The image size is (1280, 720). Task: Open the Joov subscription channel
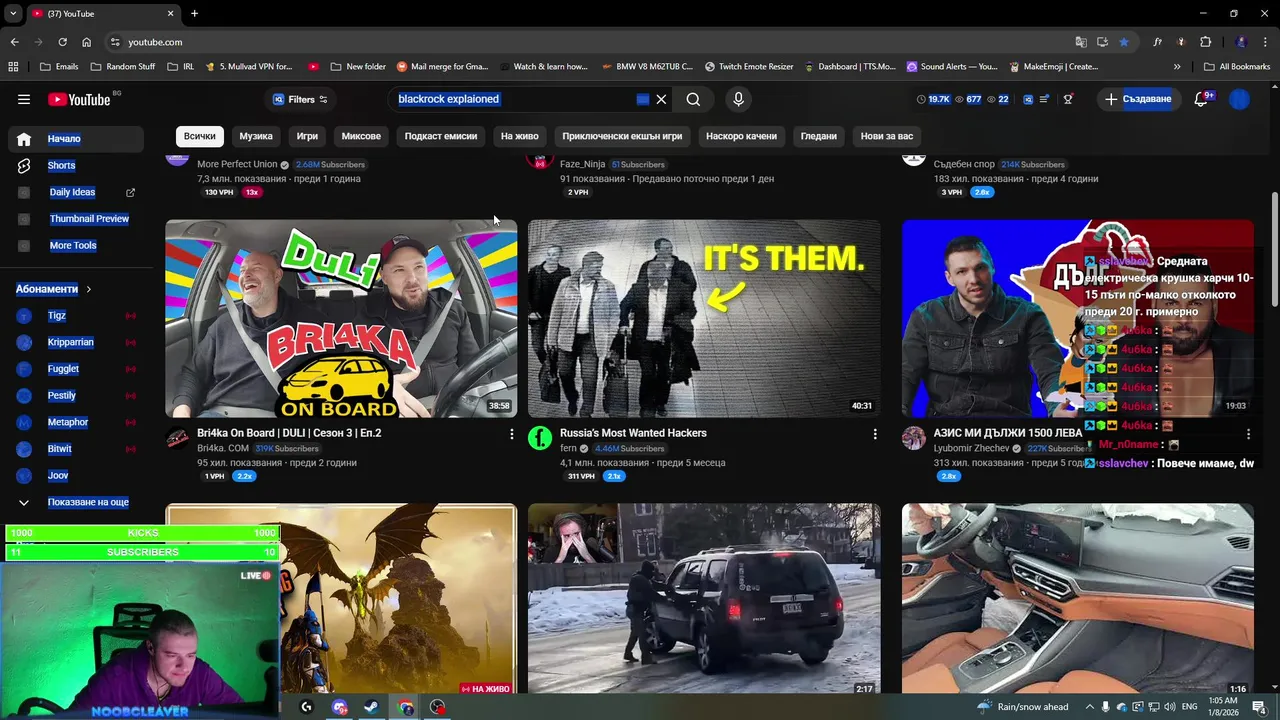coord(58,476)
